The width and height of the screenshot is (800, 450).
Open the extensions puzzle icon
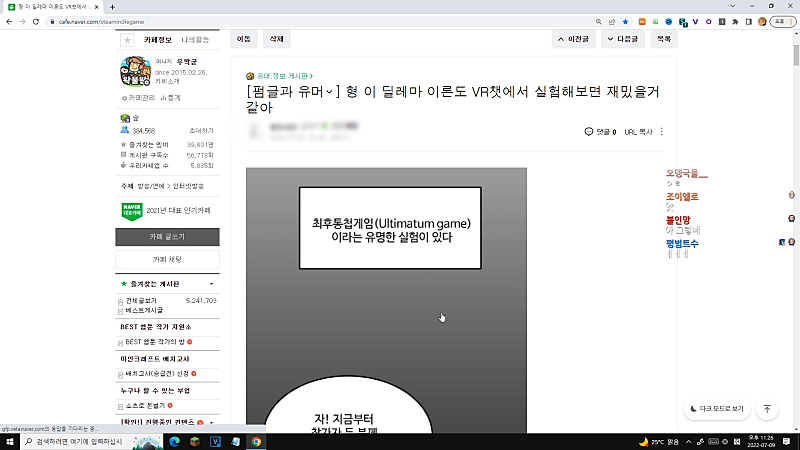tap(735, 22)
